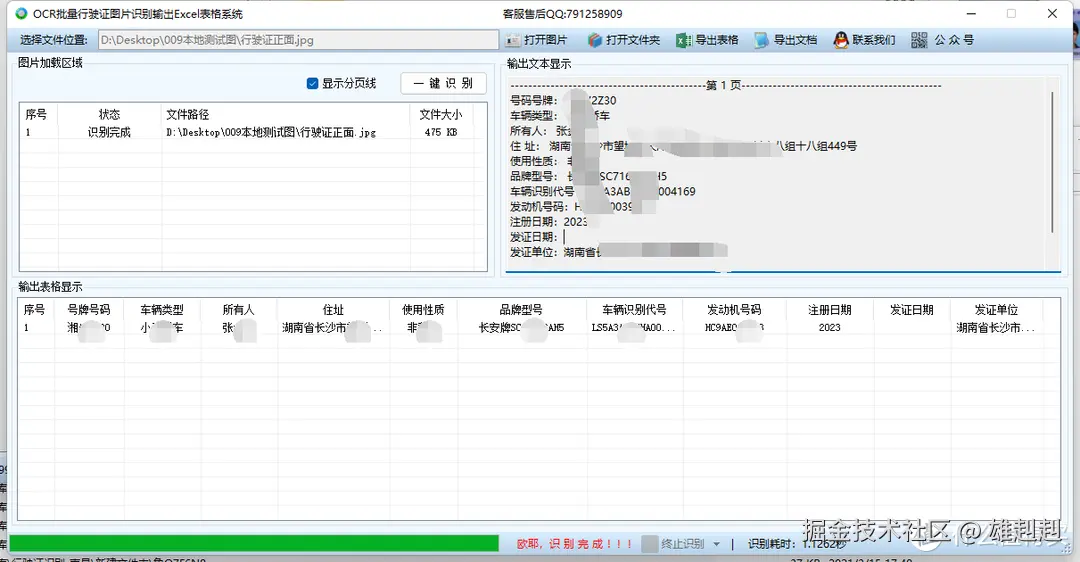
Task: Select the 联系我们 toolbar label
Action: tap(874, 41)
